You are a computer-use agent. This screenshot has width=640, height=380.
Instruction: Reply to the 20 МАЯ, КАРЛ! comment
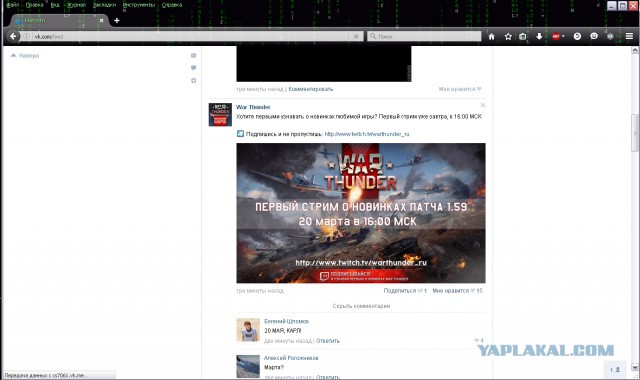click(328, 341)
